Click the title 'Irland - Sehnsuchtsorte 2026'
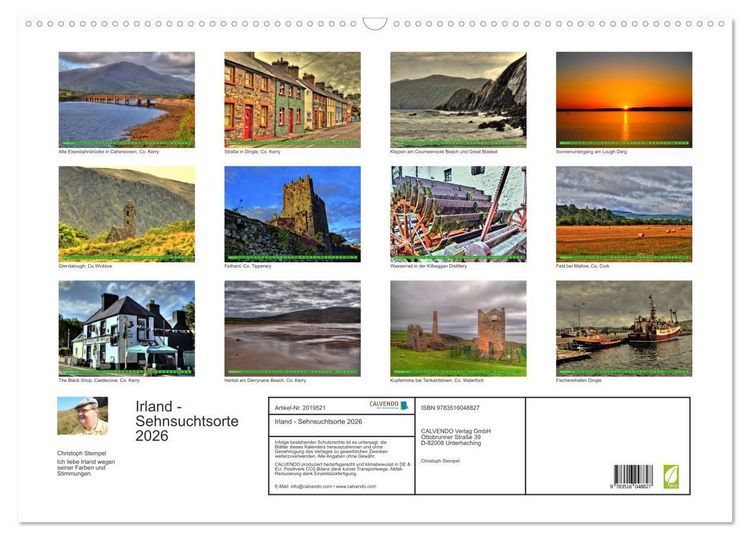Viewport: 750px width, 540px height. 187,421
